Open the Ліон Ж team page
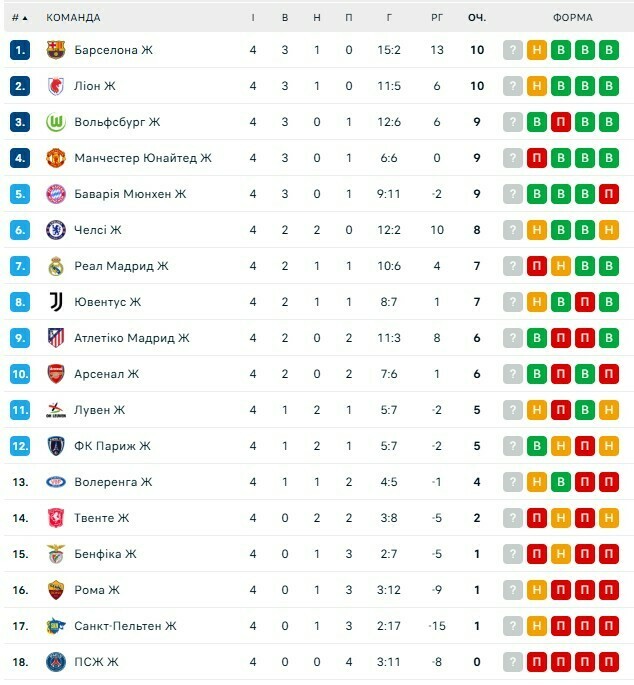Image resolution: width=634 pixels, height=685 pixels. (x=95, y=86)
